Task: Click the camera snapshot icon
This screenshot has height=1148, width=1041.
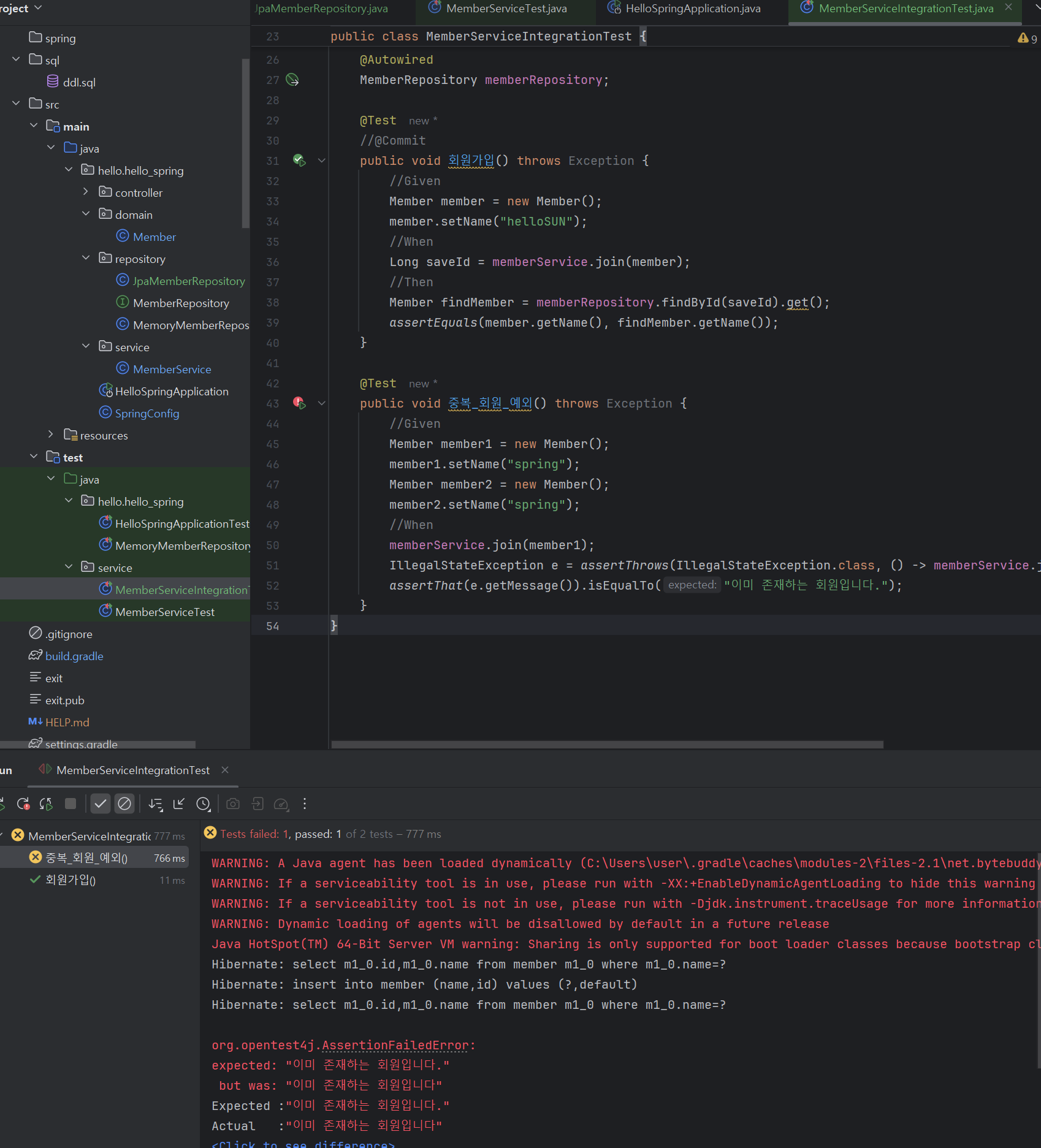Action: click(x=233, y=804)
